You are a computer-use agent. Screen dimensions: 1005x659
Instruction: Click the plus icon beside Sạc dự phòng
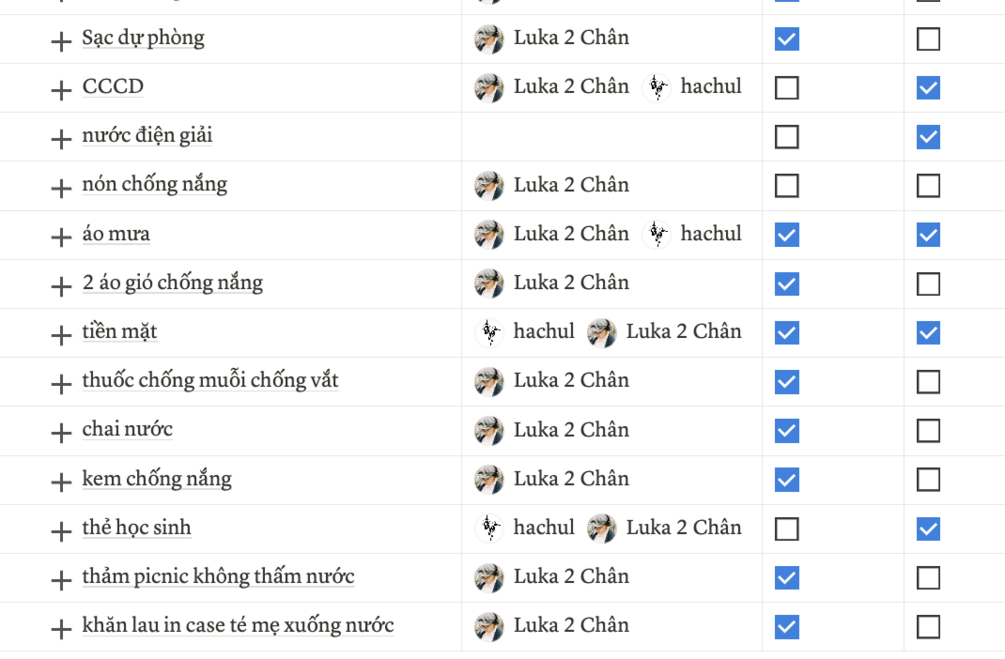click(61, 41)
